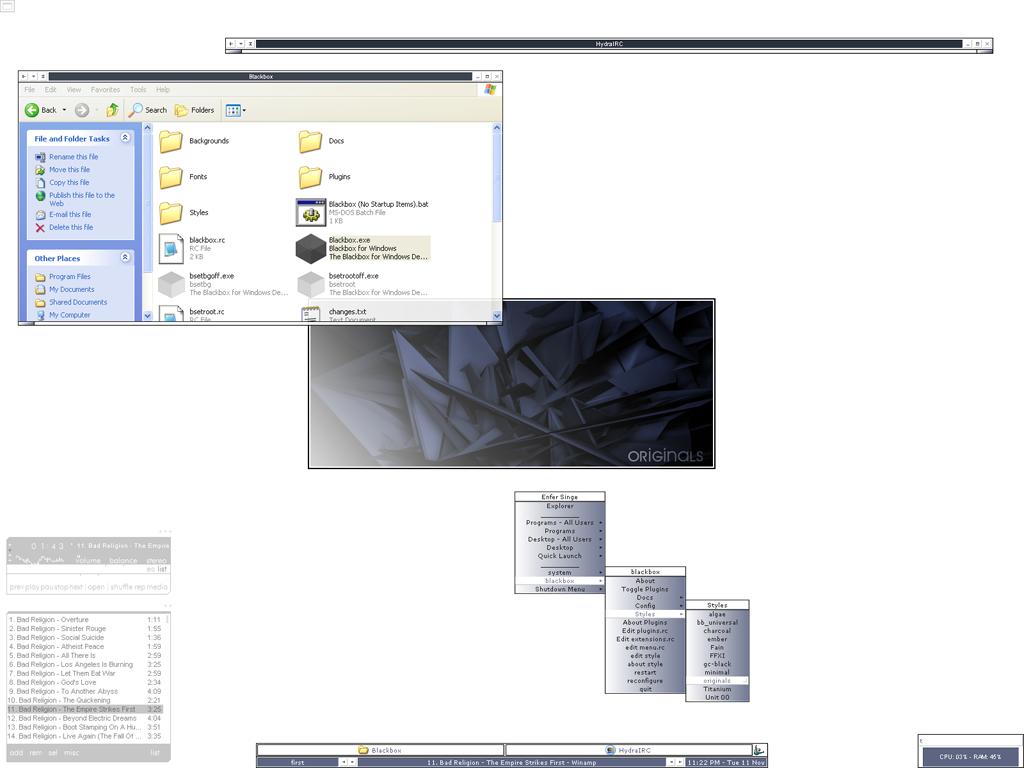Viewport: 1024px width, 768px height.
Task: Open the Back button history dropdown arrow
Action: pyautogui.click(x=64, y=110)
